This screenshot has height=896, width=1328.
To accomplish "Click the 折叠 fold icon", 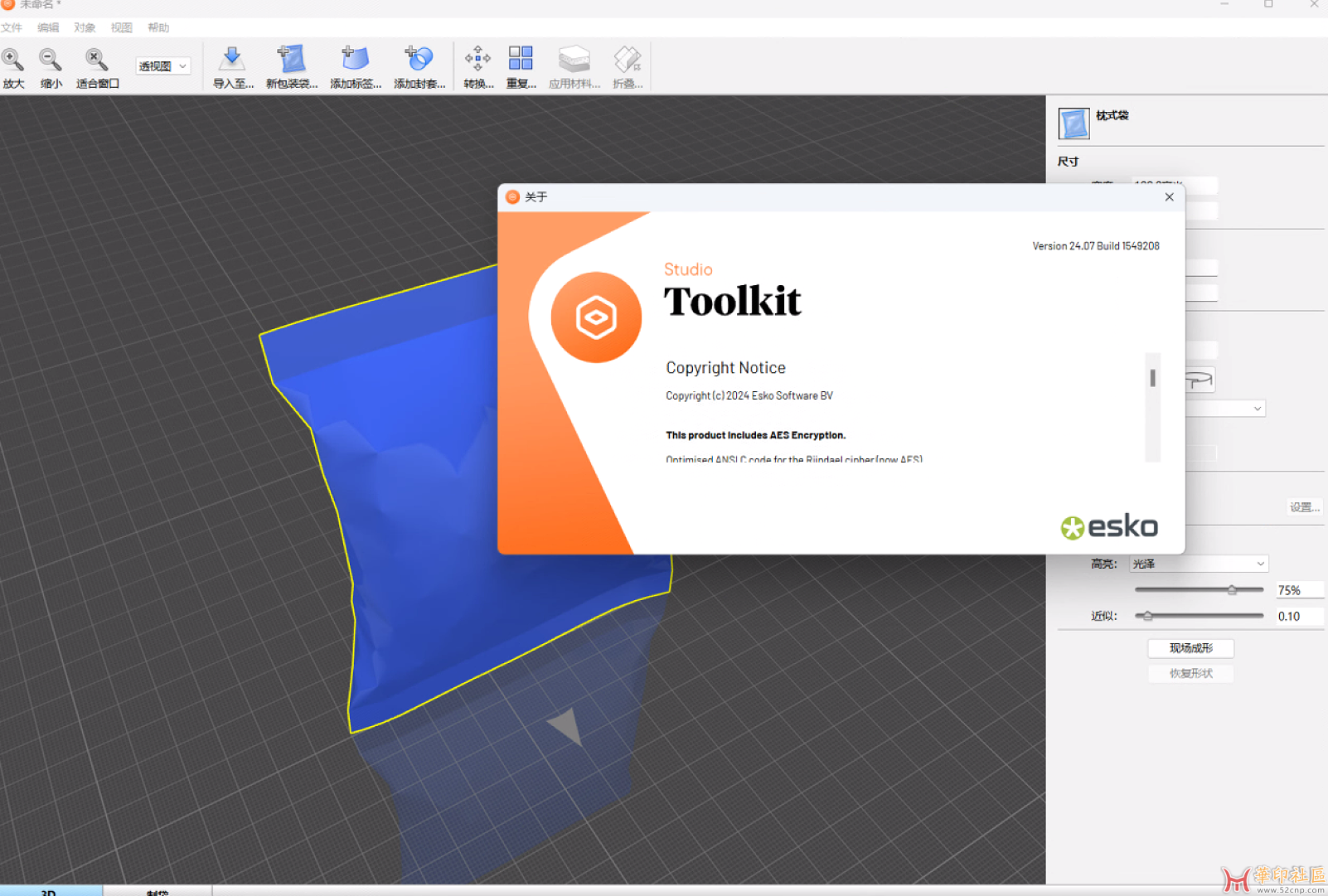I will tap(628, 59).
